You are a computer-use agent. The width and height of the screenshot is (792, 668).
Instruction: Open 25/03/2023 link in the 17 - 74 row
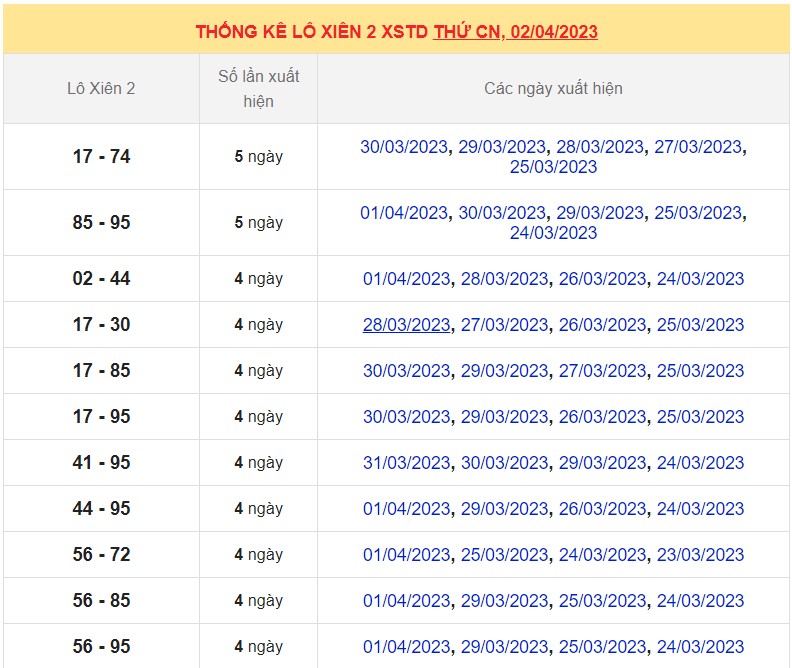[553, 167]
